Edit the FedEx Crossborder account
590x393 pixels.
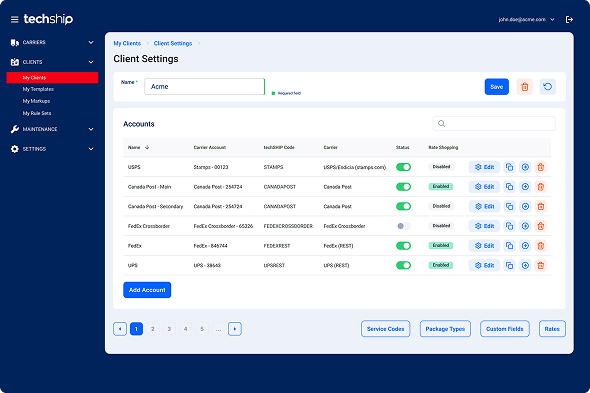tap(484, 226)
